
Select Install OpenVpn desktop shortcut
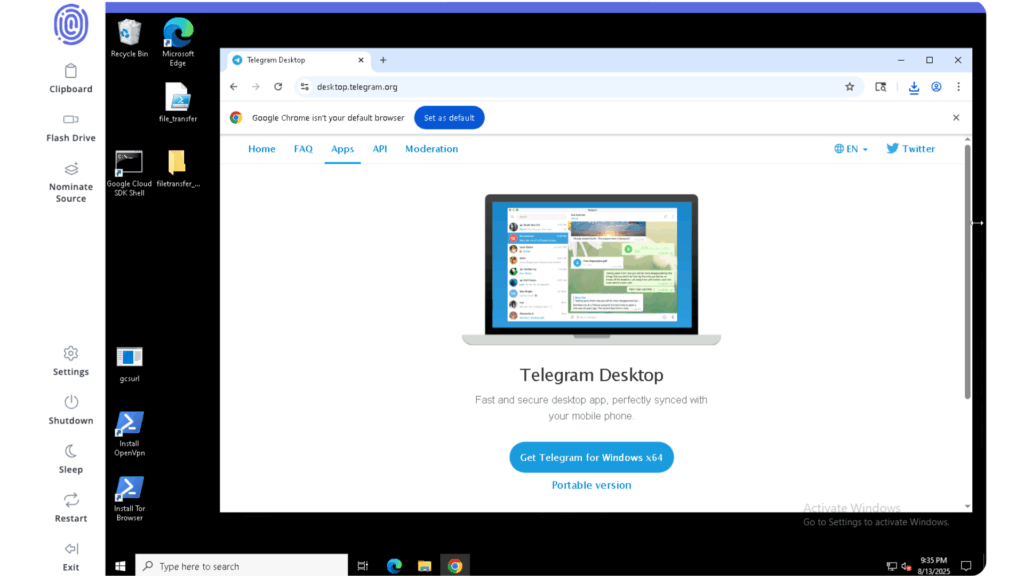click(x=129, y=434)
